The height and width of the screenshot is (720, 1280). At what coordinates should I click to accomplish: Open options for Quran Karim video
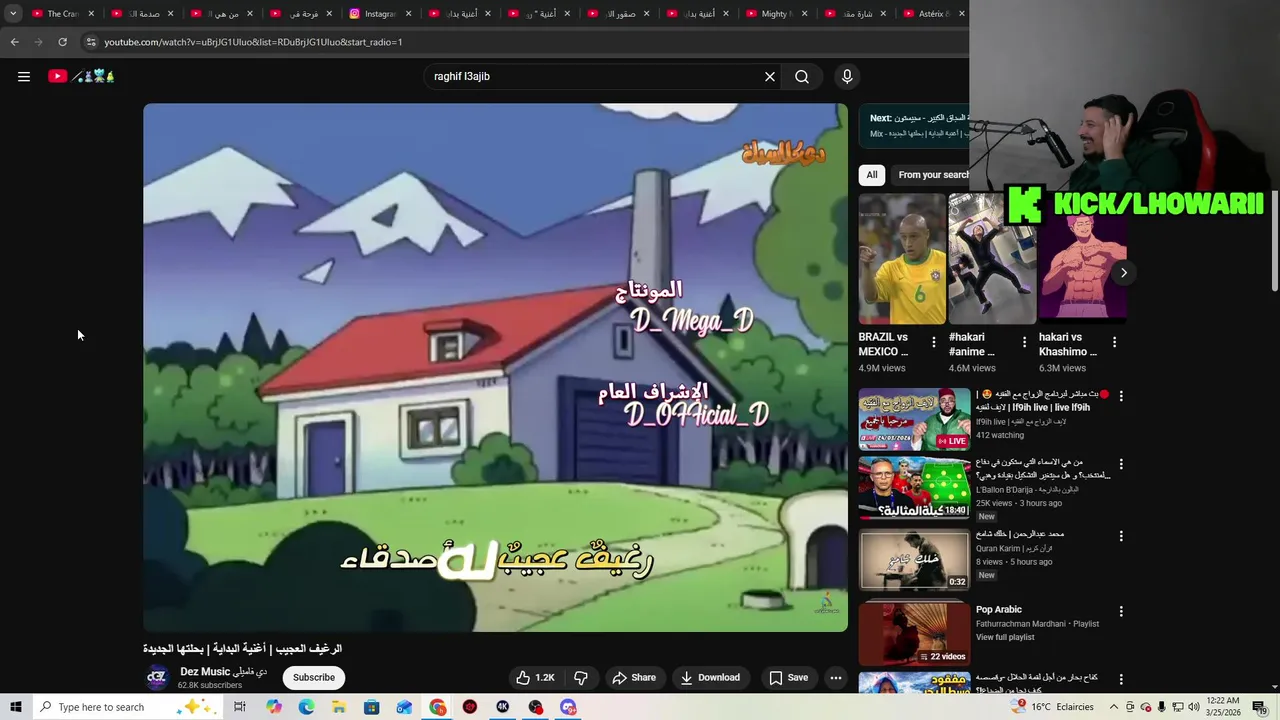(x=1121, y=536)
